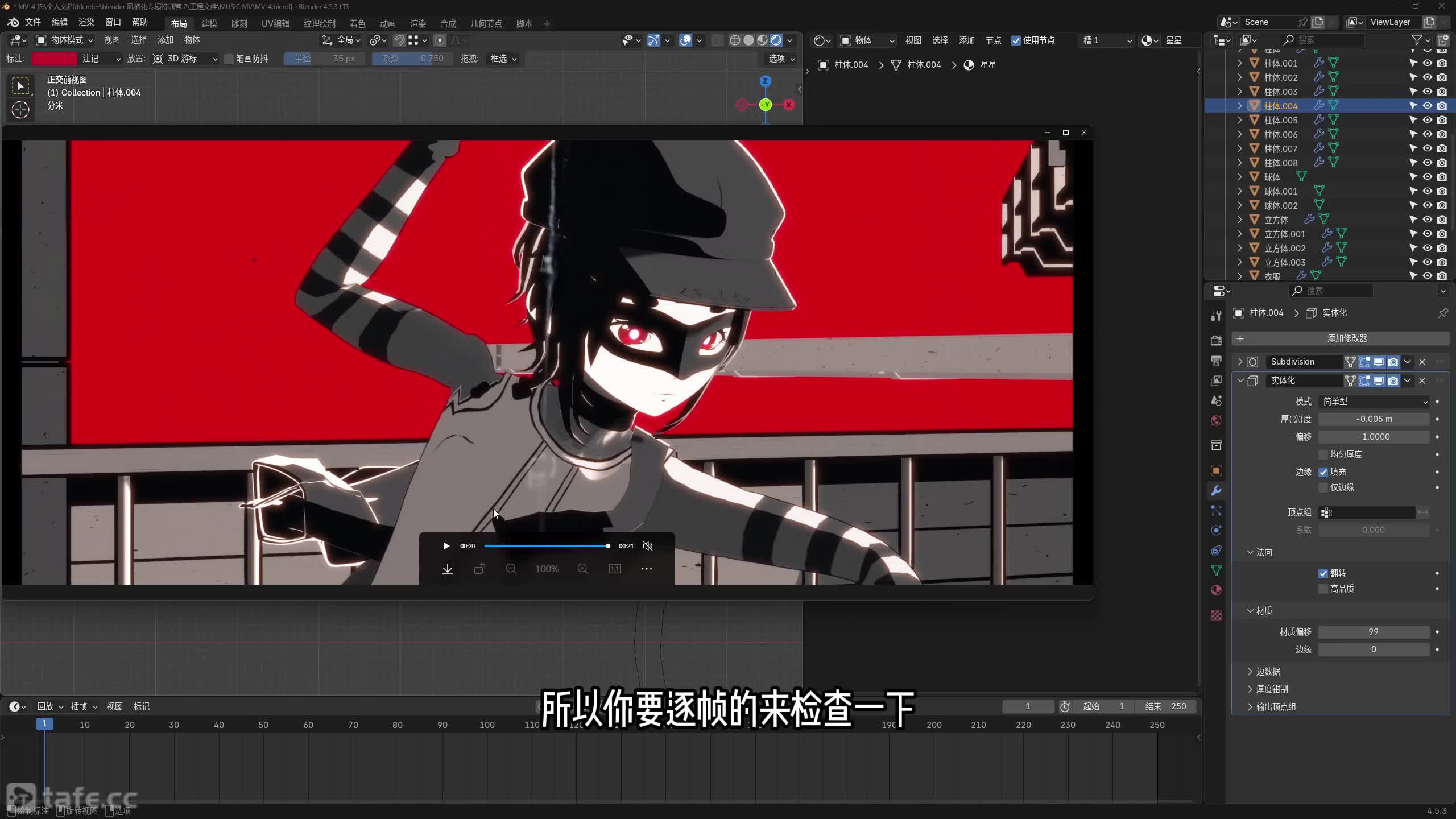Open the 模式 简单型 dropdown
Image resolution: width=1456 pixels, height=819 pixels.
1374,402
